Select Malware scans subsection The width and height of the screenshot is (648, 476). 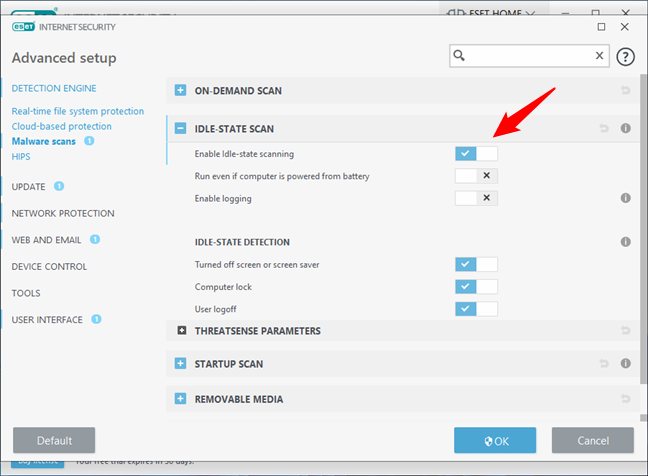click(x=43, y=141)
